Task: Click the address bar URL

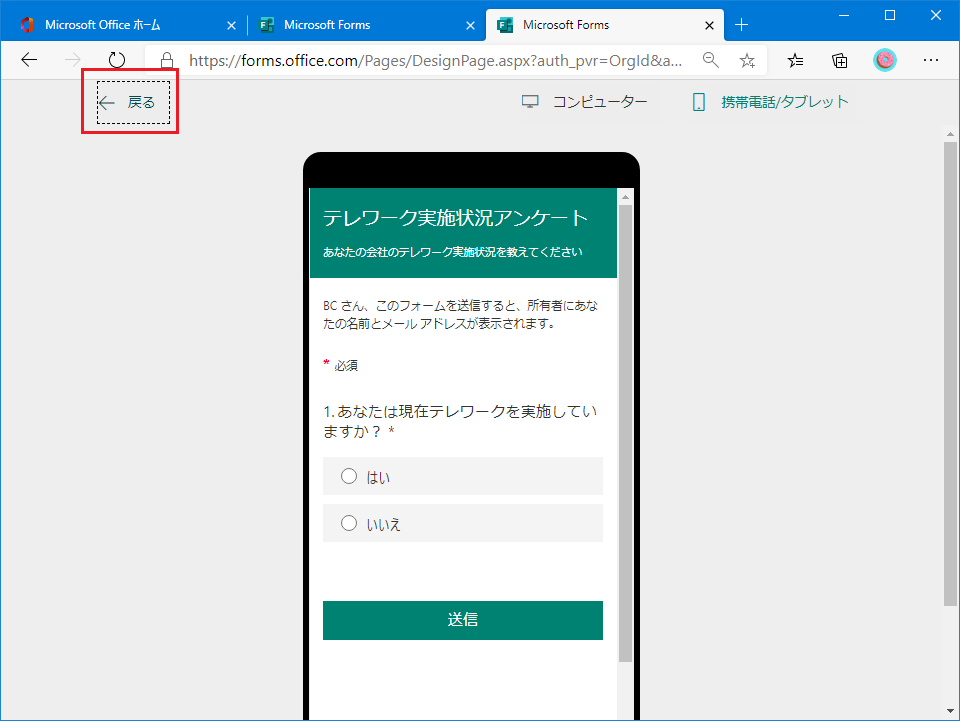Action: (435, 60)
